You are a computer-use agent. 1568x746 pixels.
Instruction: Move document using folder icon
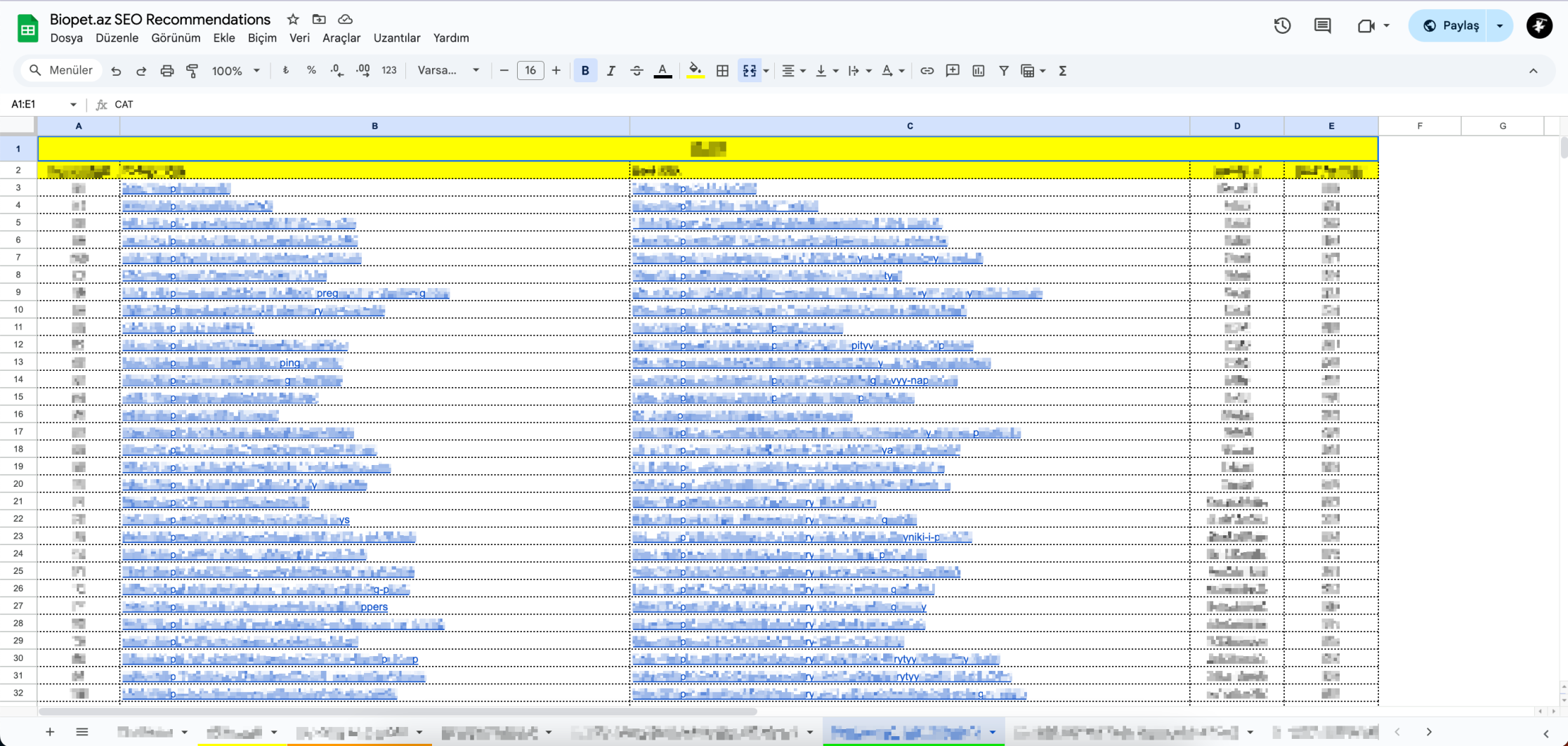coord(319,20)
